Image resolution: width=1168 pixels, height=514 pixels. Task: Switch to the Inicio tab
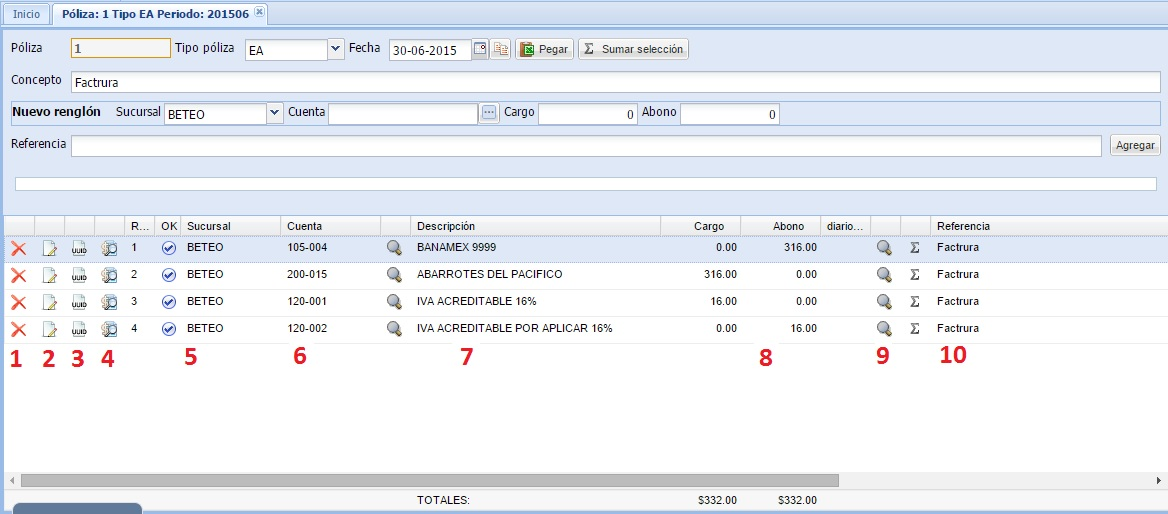(x=26, y=14)
